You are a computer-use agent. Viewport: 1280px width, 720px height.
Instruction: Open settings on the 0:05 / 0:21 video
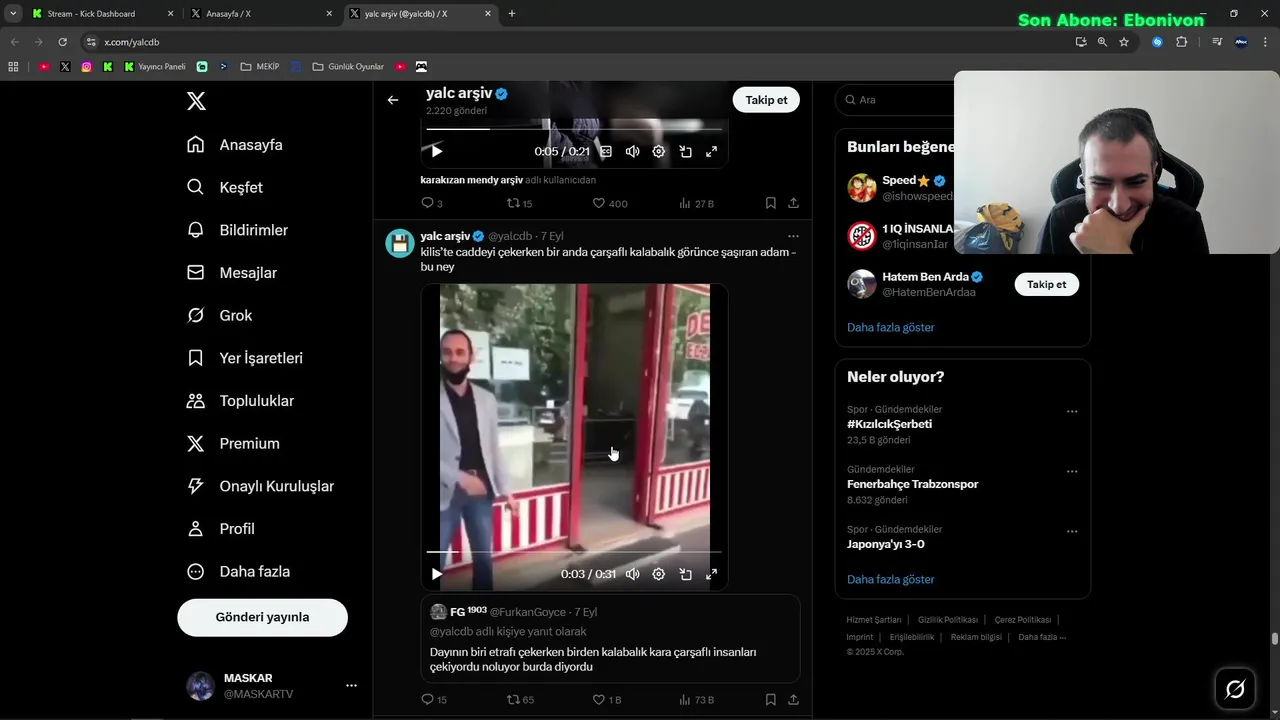click(658, 151)
